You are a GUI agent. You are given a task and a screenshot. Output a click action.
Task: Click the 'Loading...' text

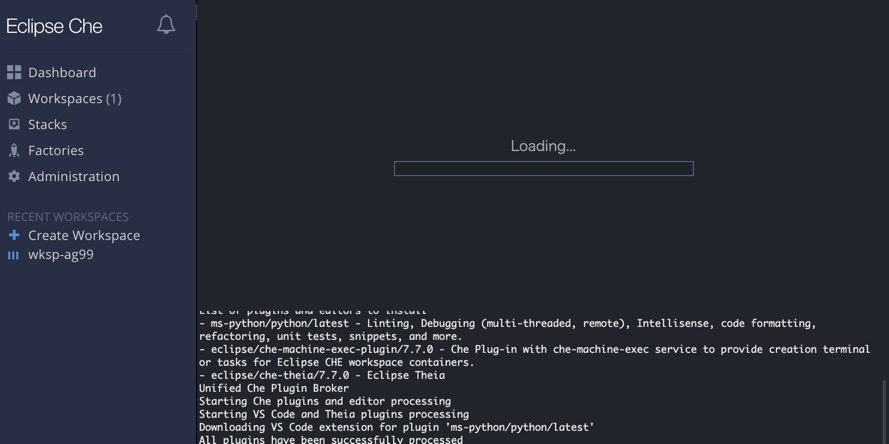[x=543, y=146]
